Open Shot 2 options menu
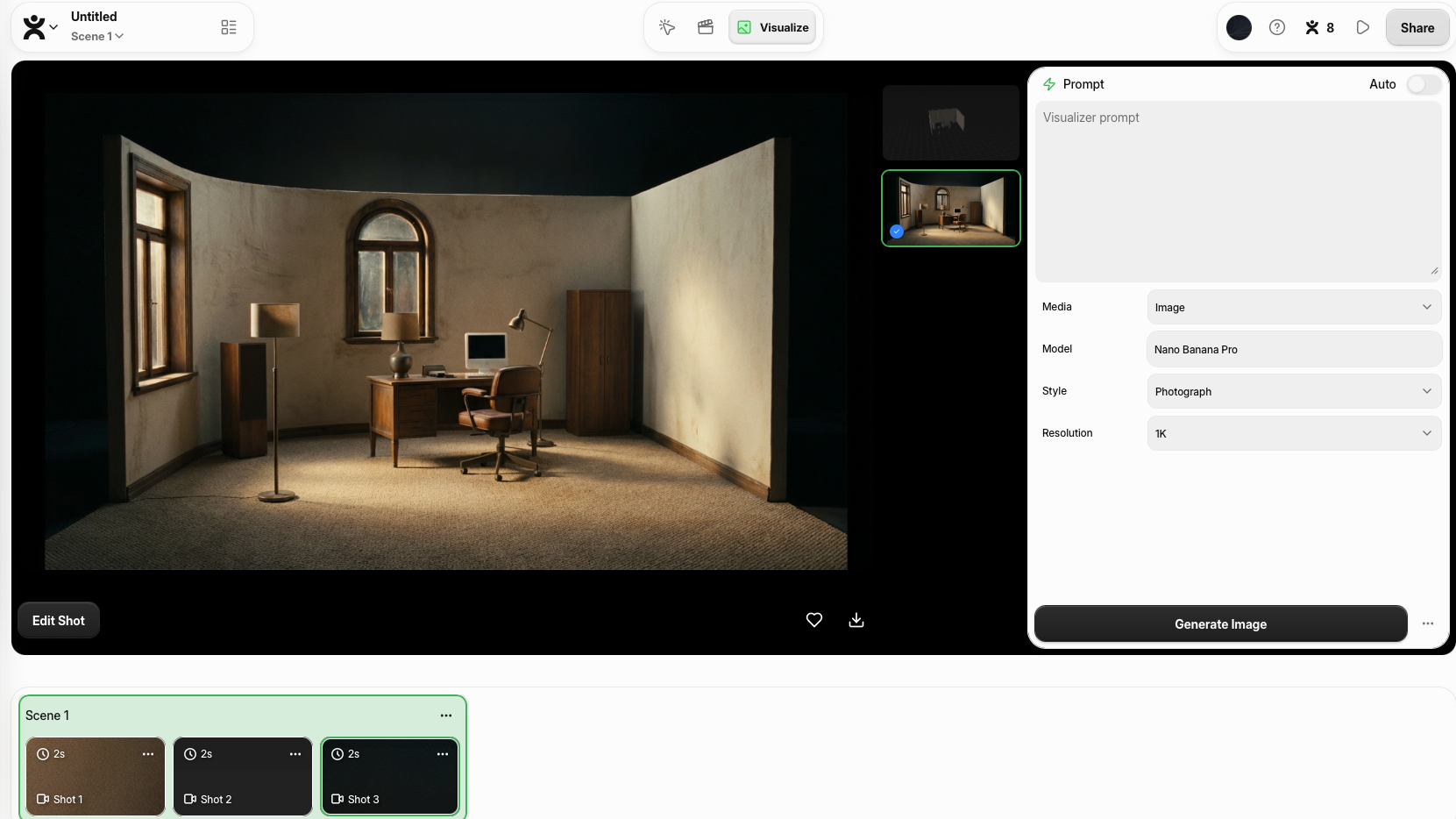This screenshot has width=1456, height=819. coord(295,754)
